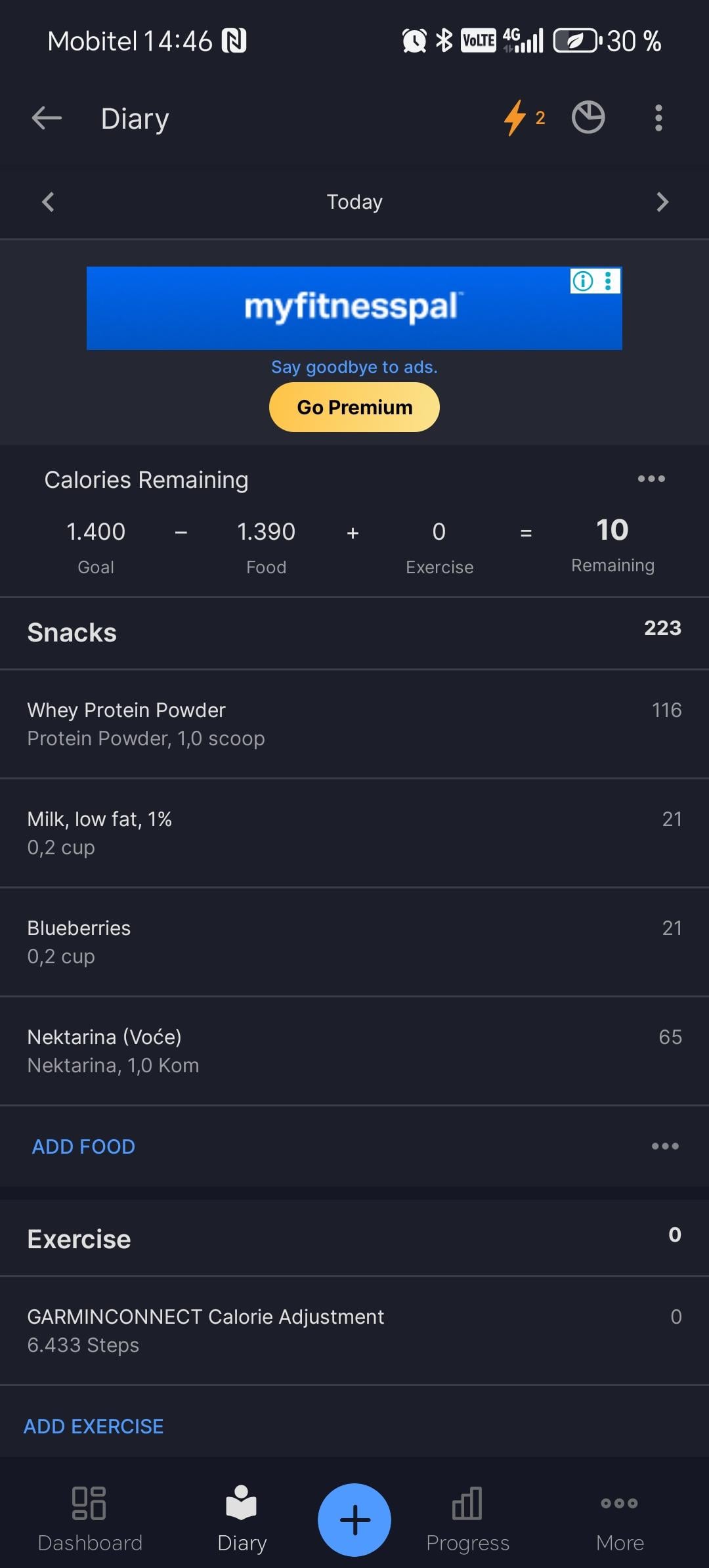Open the Today date picker
Viewport: 709px width, 1568px height.
point(354,202)
